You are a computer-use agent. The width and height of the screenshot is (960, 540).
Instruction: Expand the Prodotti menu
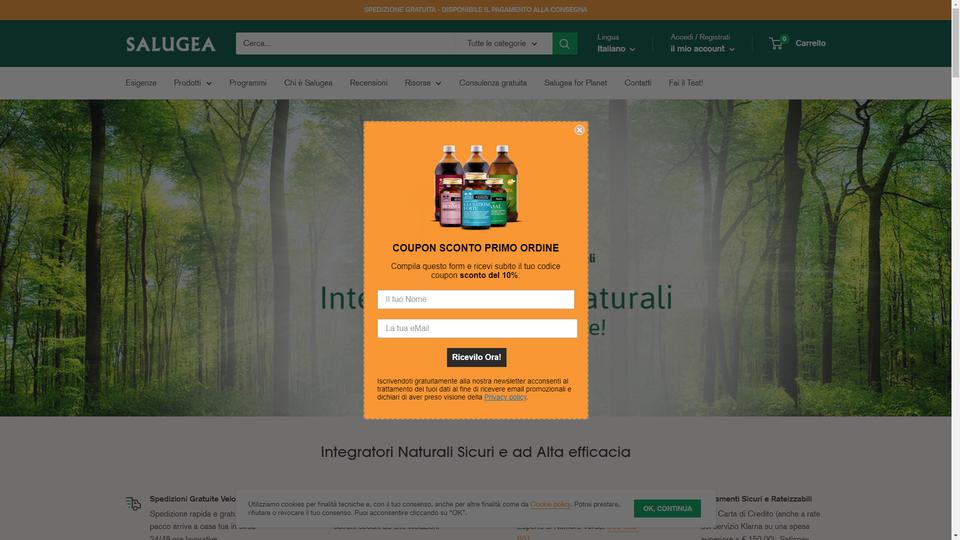[x=192, y=83]
